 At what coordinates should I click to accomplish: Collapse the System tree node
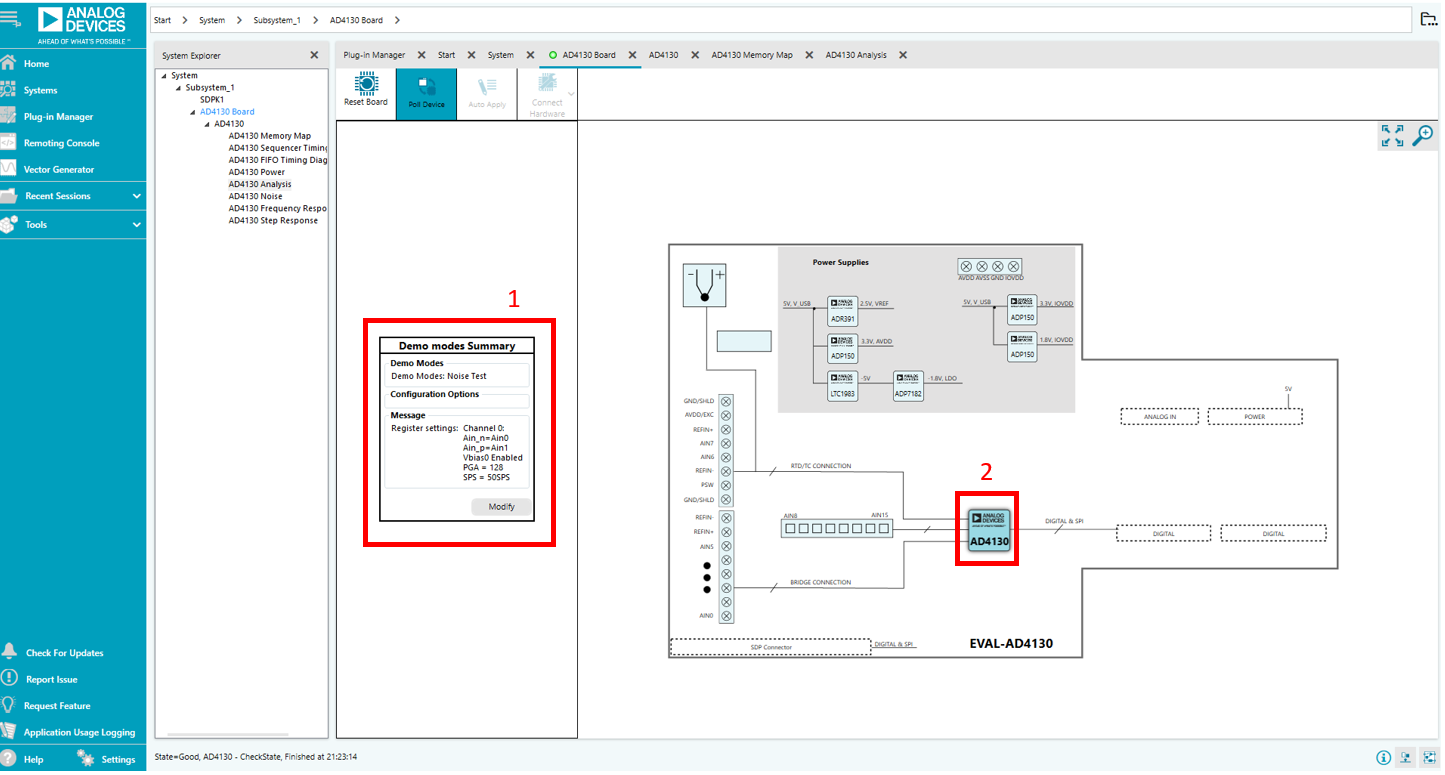point(164,76)
